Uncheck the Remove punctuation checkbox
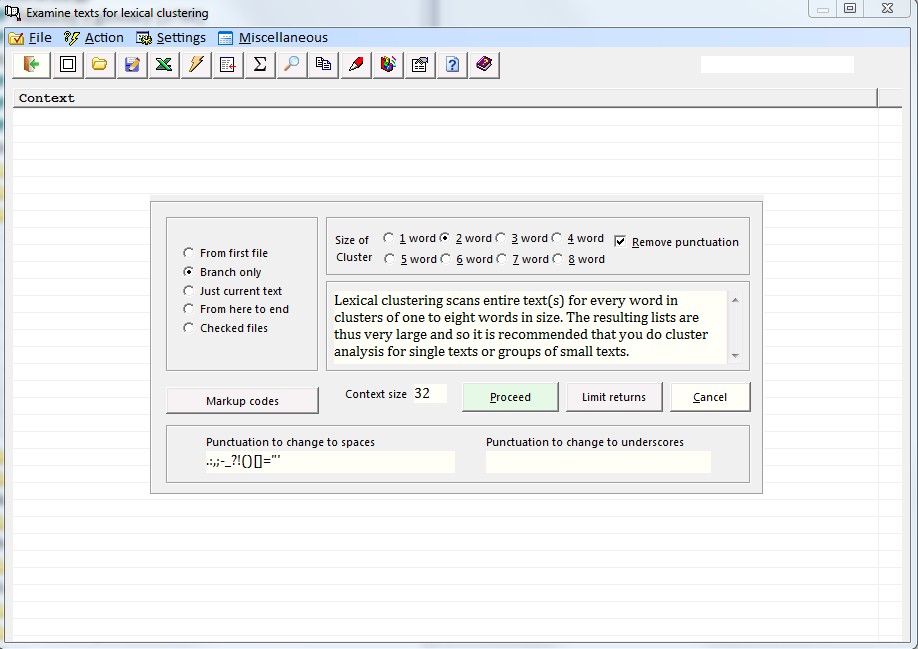Screen dimensions: 918x649 [620, 242]
